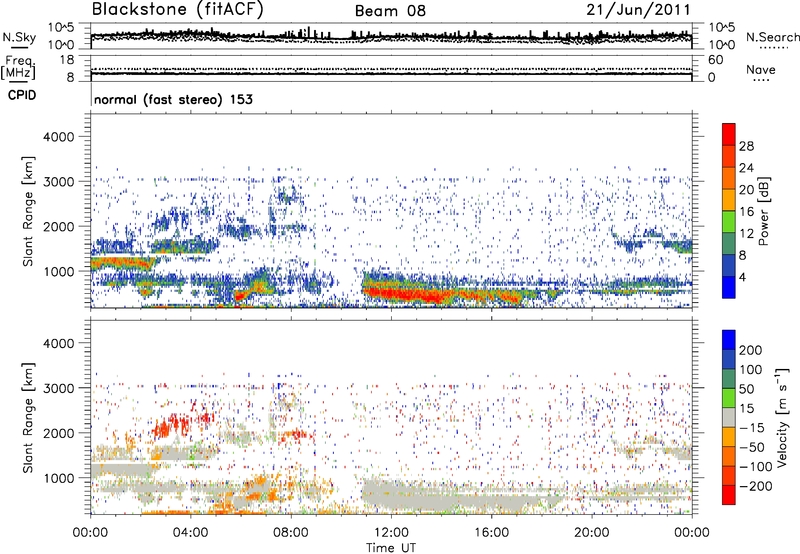Click the gray Velocity colorbar segment between 15 and -15

pyautogui.click(x=729, y=418)
